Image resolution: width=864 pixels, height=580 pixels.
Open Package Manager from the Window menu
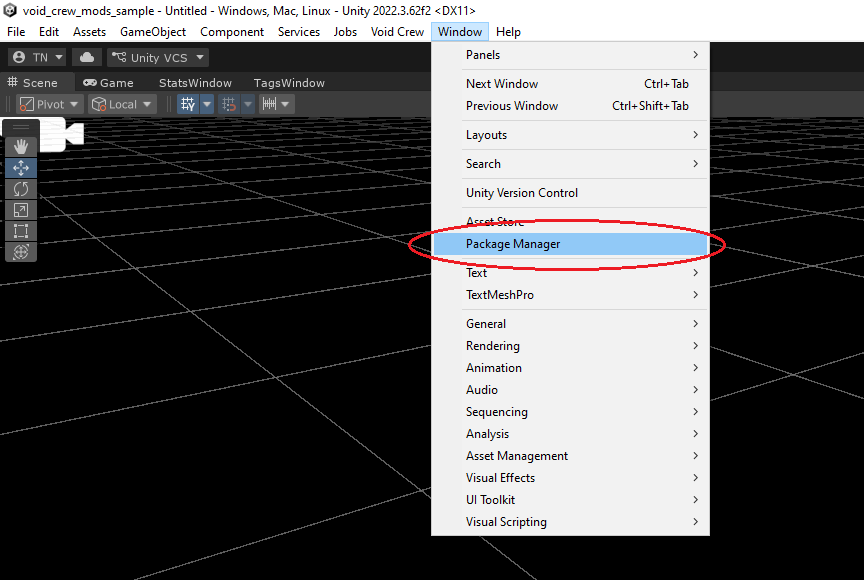513,244
